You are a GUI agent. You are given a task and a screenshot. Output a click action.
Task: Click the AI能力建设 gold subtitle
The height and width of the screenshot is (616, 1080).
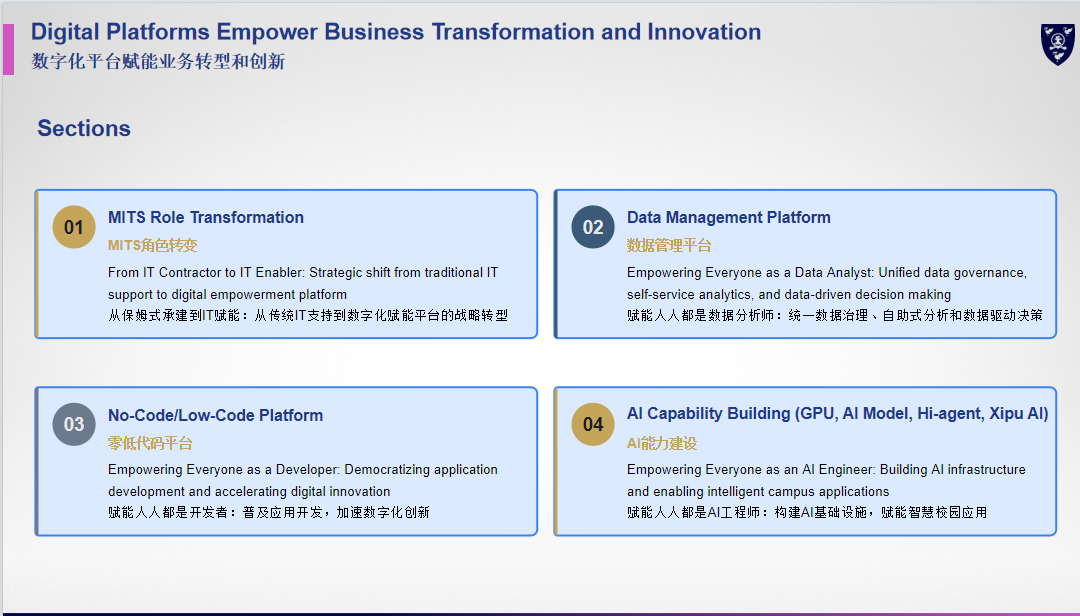[661, 443]
